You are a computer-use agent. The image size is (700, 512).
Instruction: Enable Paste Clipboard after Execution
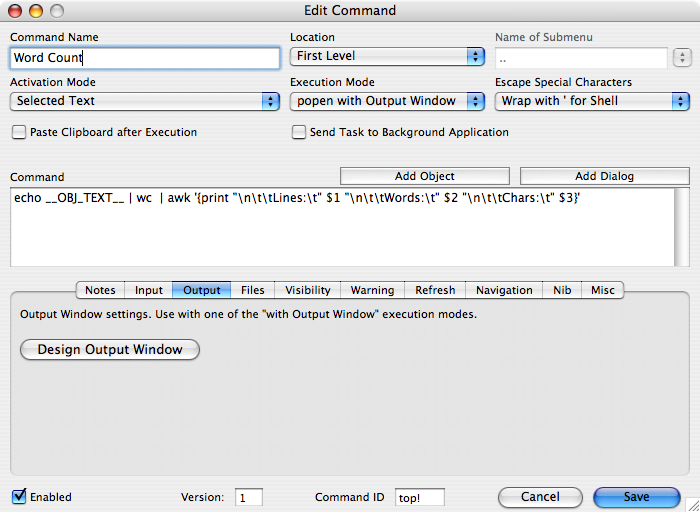point(19,132)
